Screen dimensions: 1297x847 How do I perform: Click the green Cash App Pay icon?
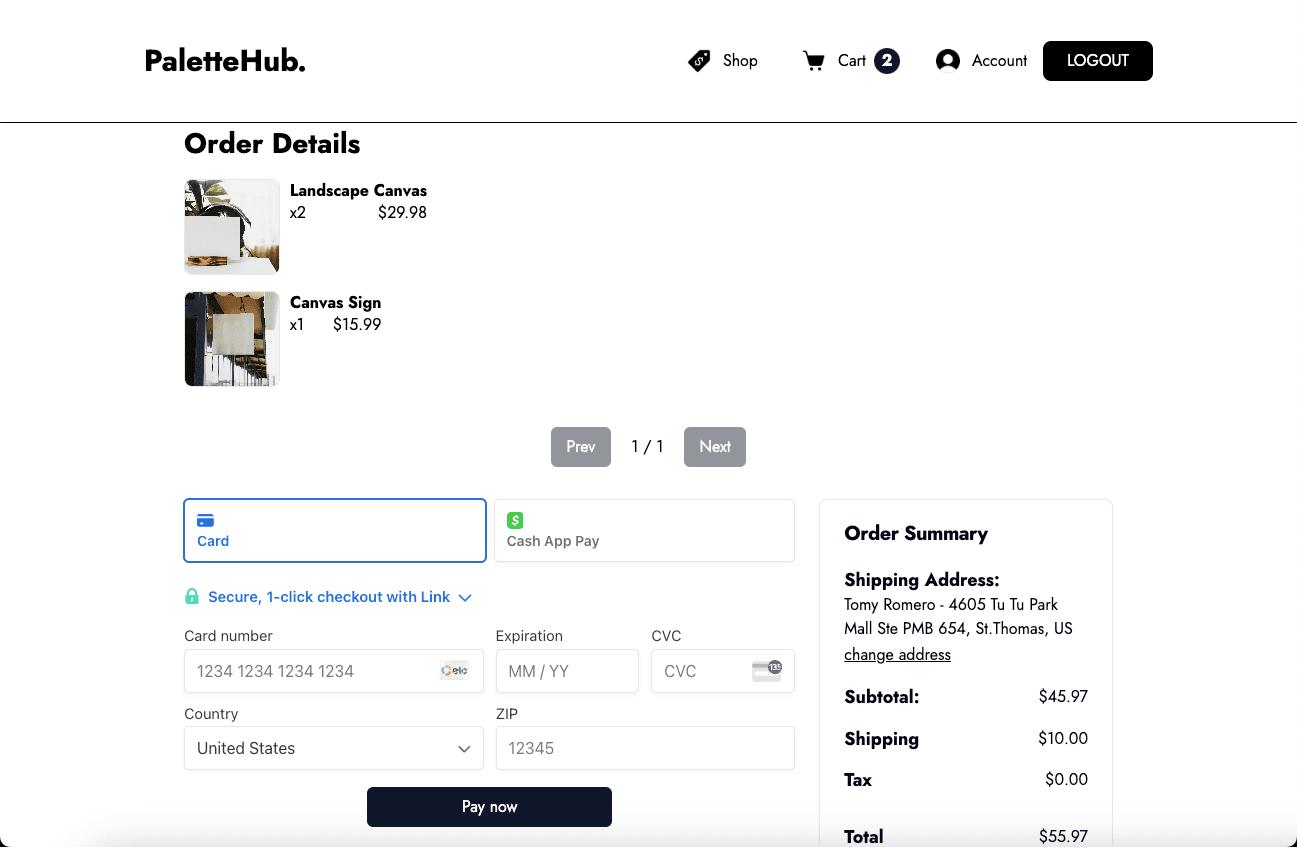coord(515,520)
